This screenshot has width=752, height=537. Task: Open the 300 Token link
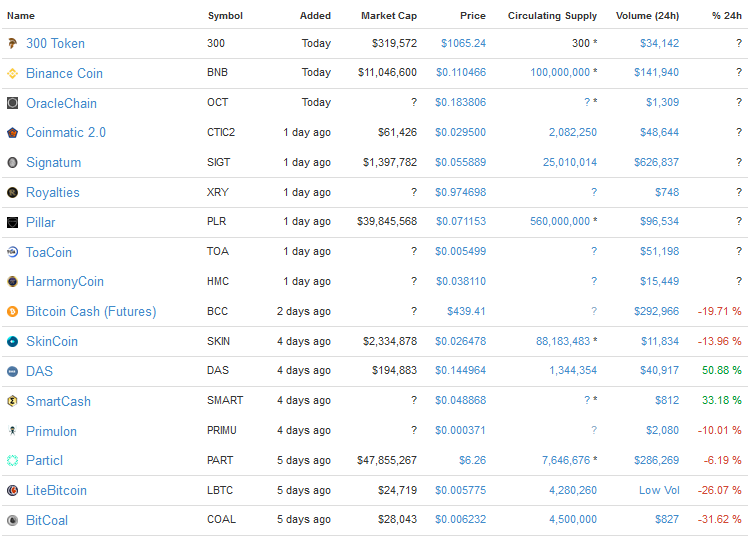pyautogui.click(x=55, y=44)
